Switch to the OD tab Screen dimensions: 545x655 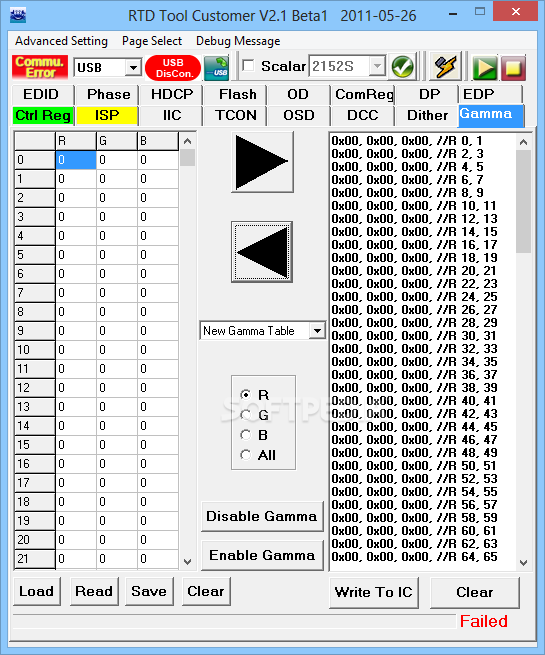tap(298, 94)
